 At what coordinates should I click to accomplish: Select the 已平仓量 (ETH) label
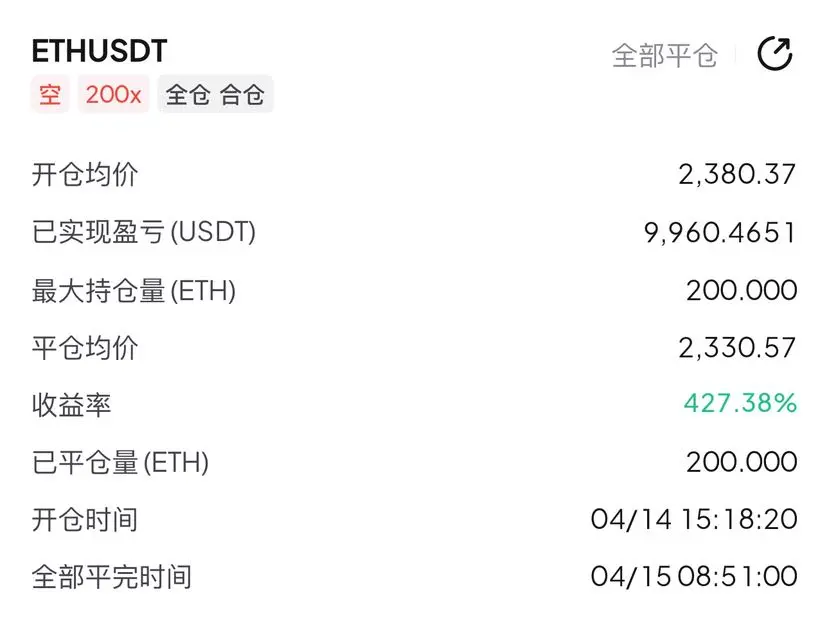click(x=121, y=463)
